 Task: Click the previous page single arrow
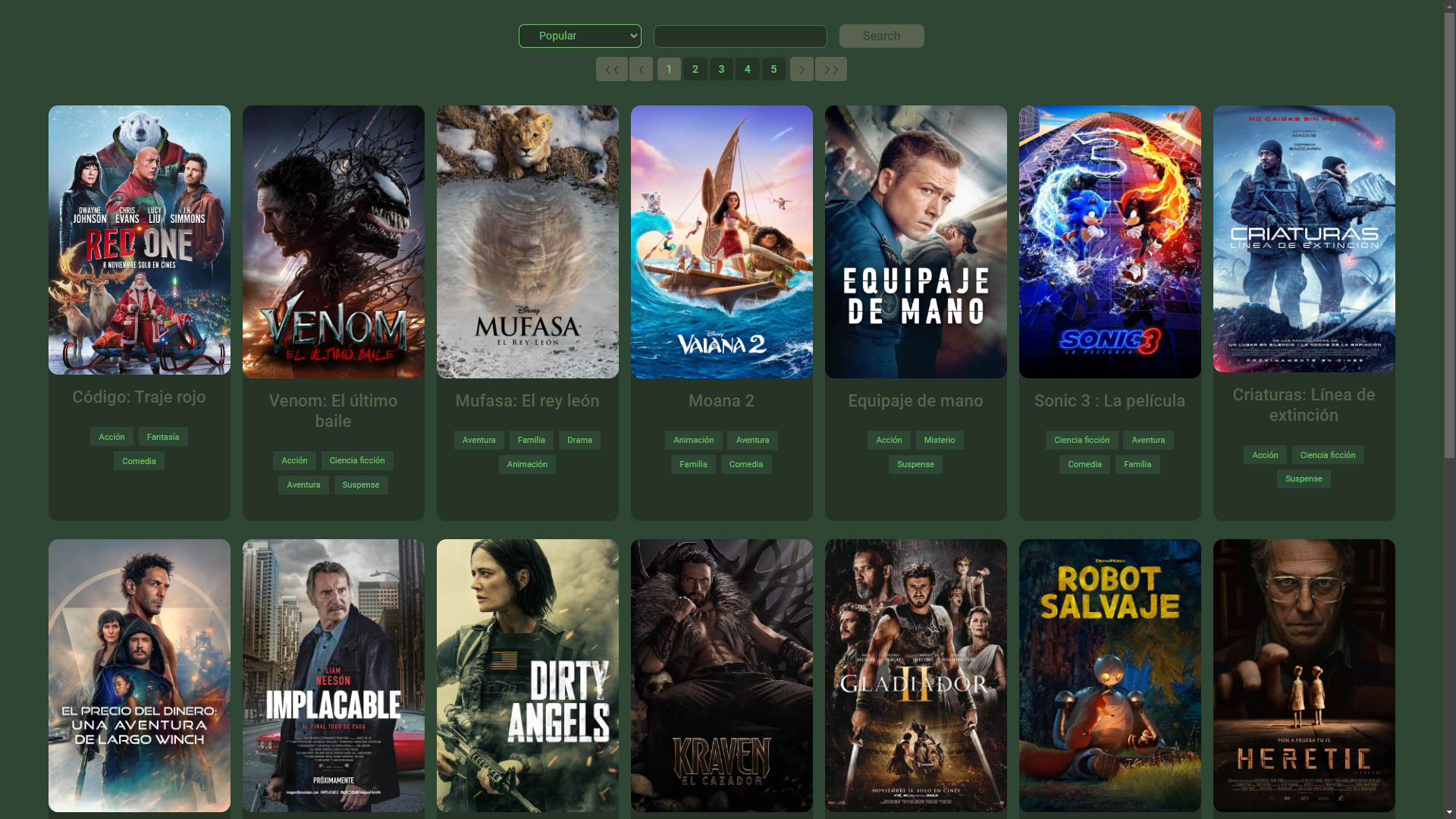click(x=641, y=69)
